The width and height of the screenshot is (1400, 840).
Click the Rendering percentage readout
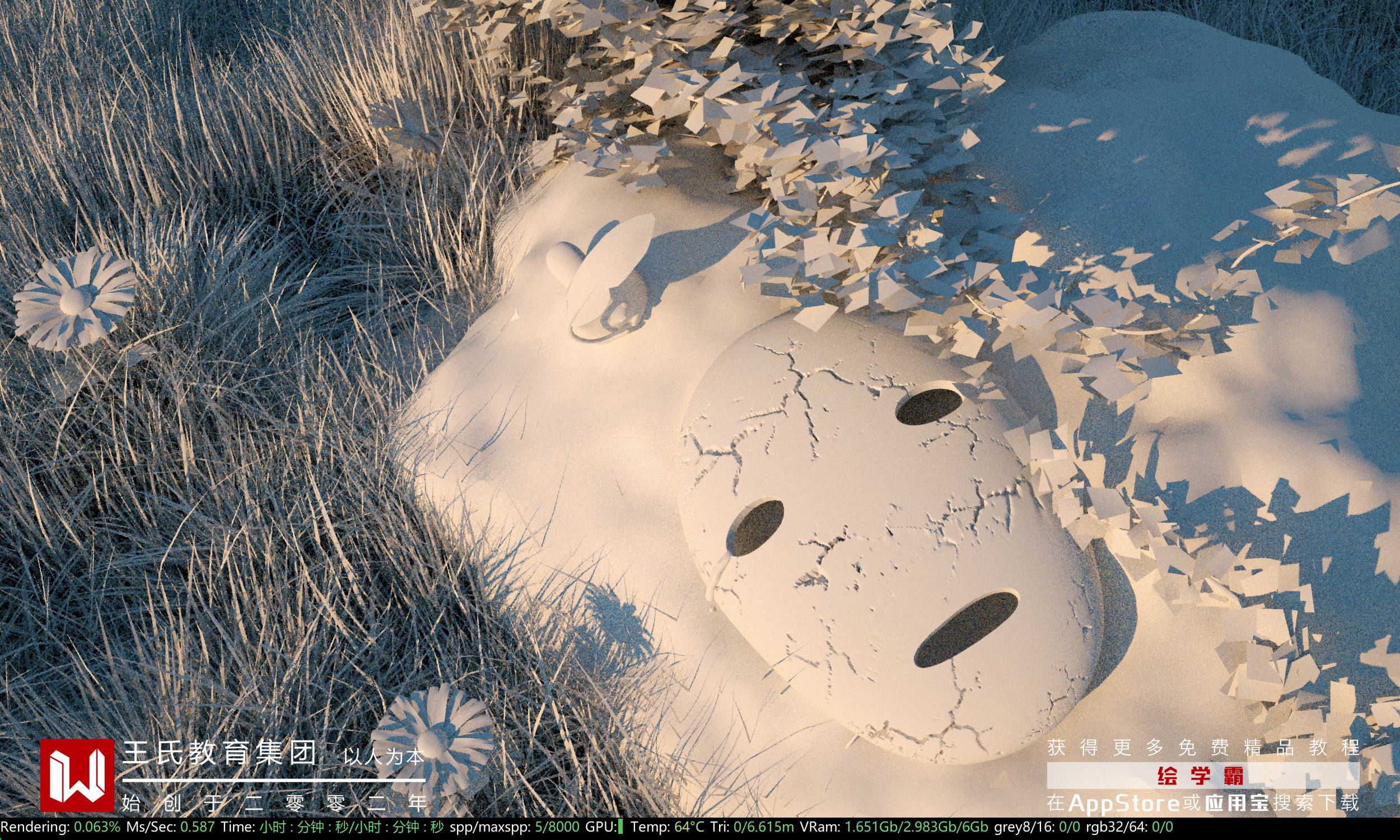click(x=97, y=827)
